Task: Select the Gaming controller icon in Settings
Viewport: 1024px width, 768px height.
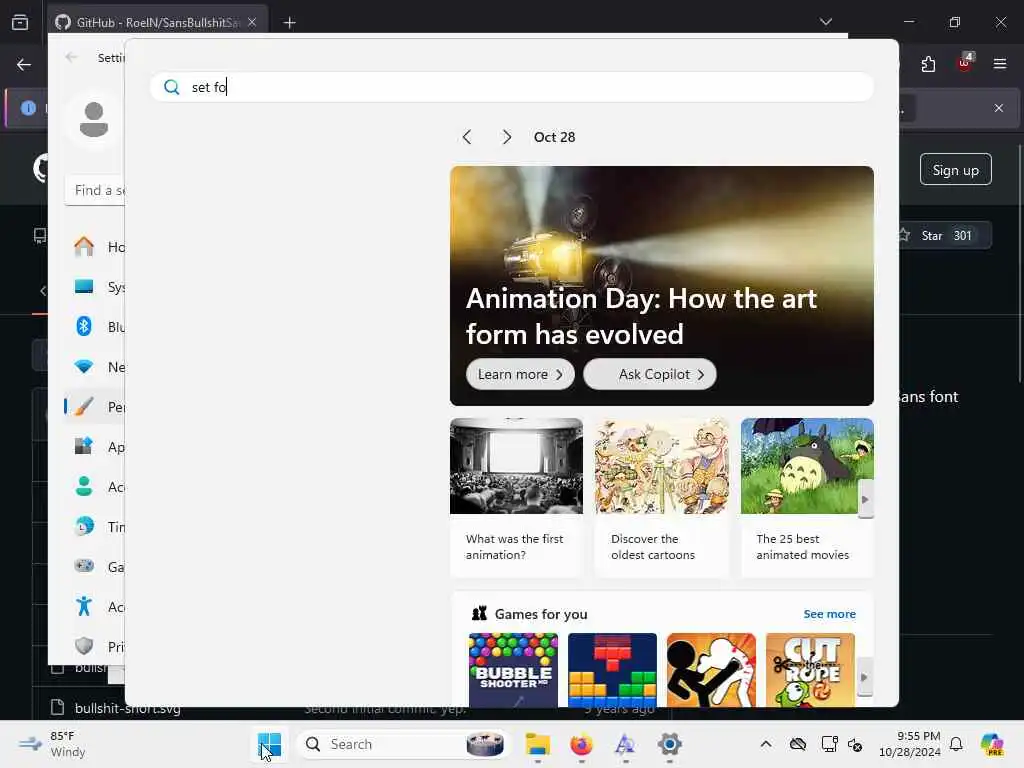Action: point(84,566)
